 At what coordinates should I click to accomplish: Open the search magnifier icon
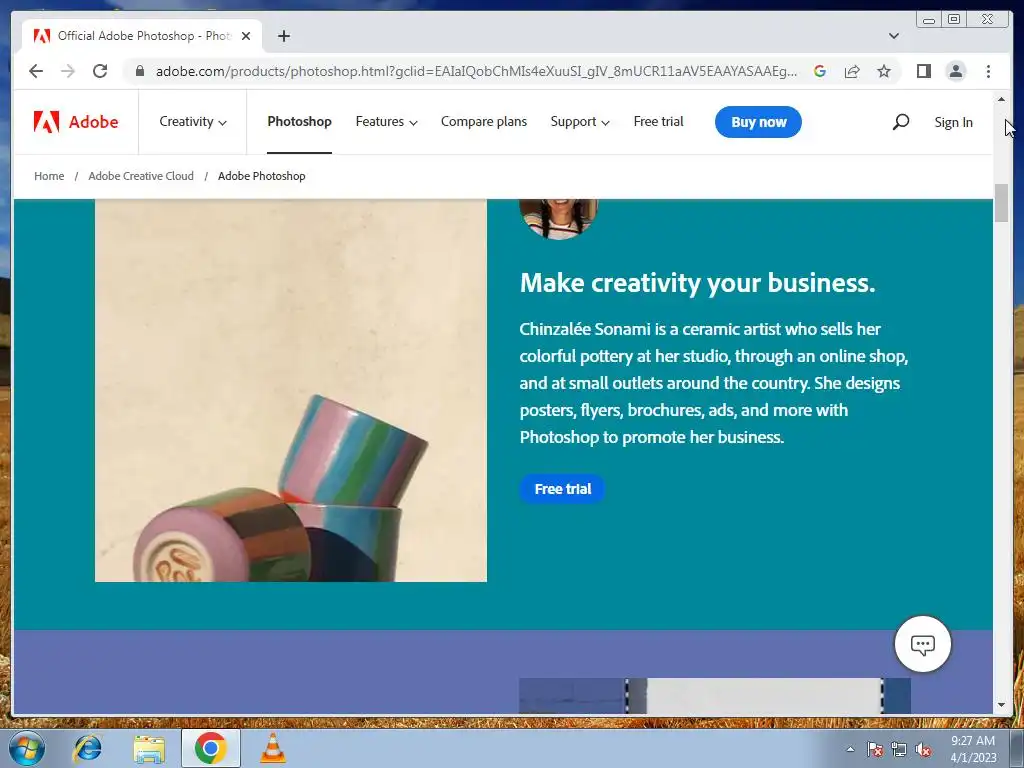pos(901,121)
